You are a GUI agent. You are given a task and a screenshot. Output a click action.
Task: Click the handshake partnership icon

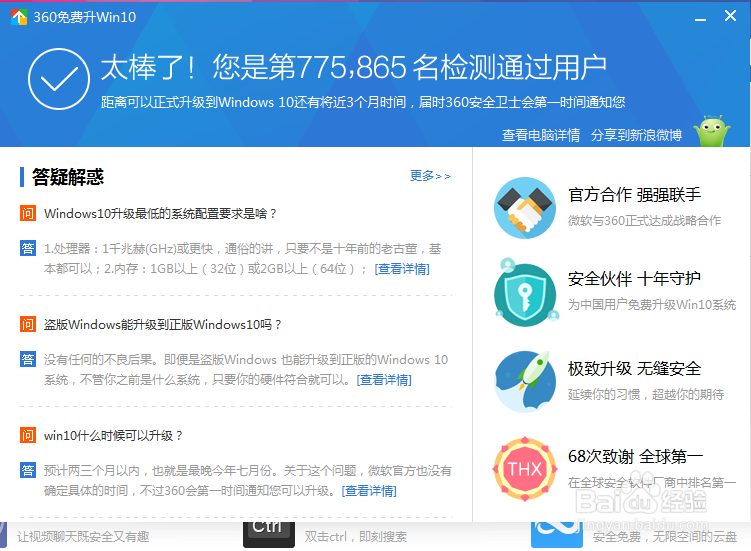pyautogui.click(x=525, y=208)
